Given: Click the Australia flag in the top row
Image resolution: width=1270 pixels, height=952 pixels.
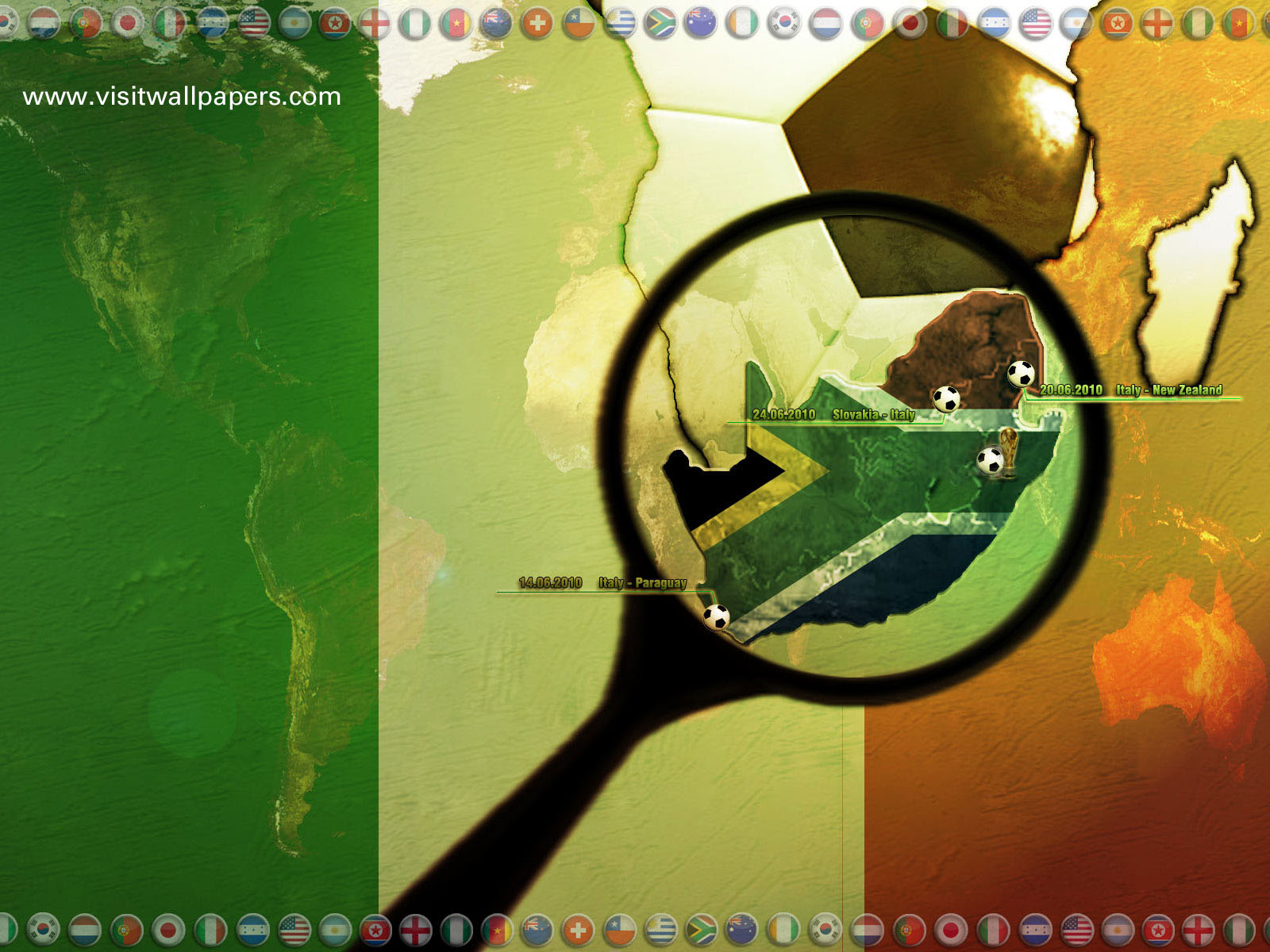Looking at the screenshot, I should [702, 23].
